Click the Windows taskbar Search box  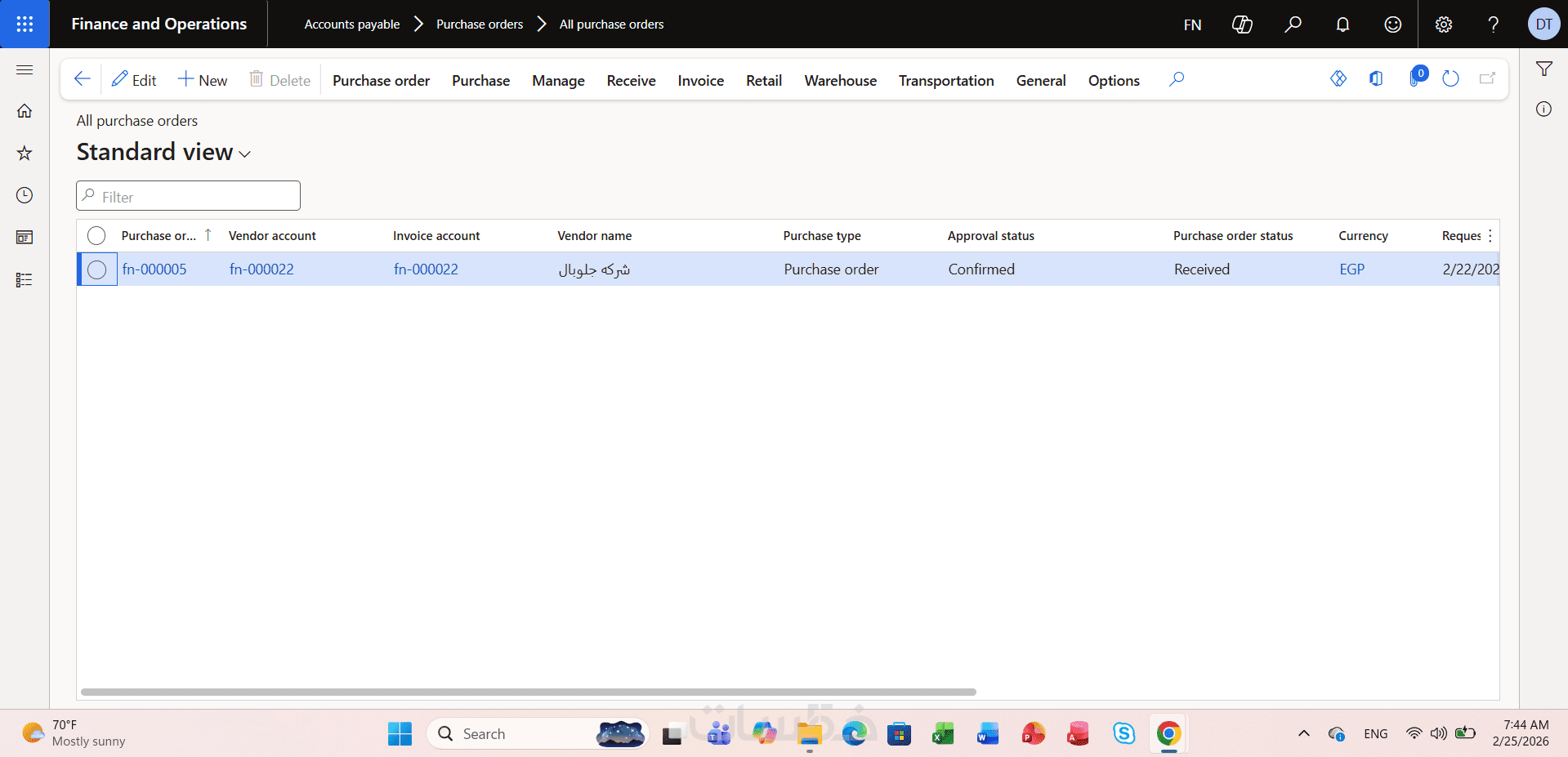pyautogui.click(x=538, y=733)
